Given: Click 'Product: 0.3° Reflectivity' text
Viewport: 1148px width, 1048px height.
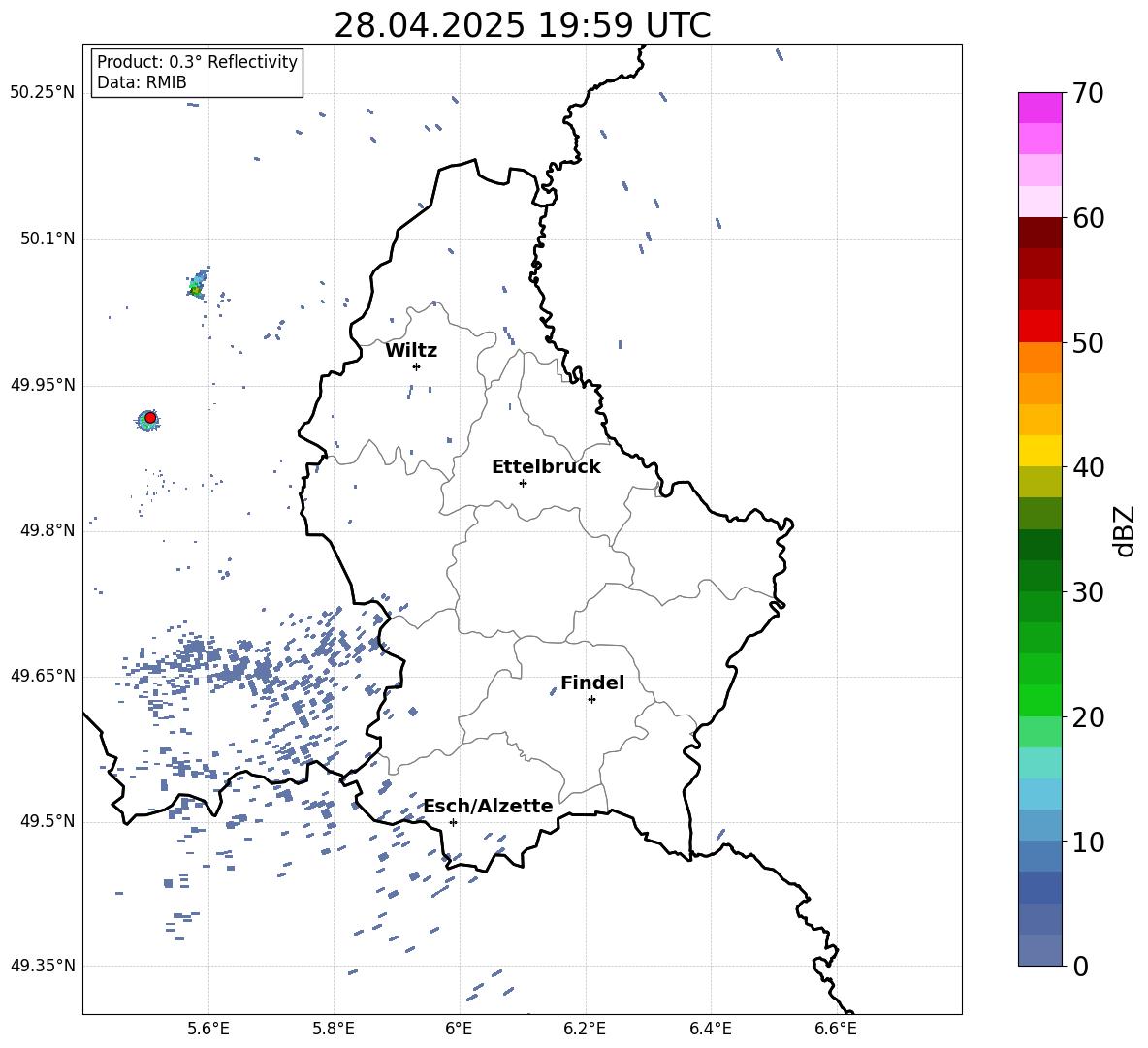Looking at the screenshot, I should tap(197, 62).
